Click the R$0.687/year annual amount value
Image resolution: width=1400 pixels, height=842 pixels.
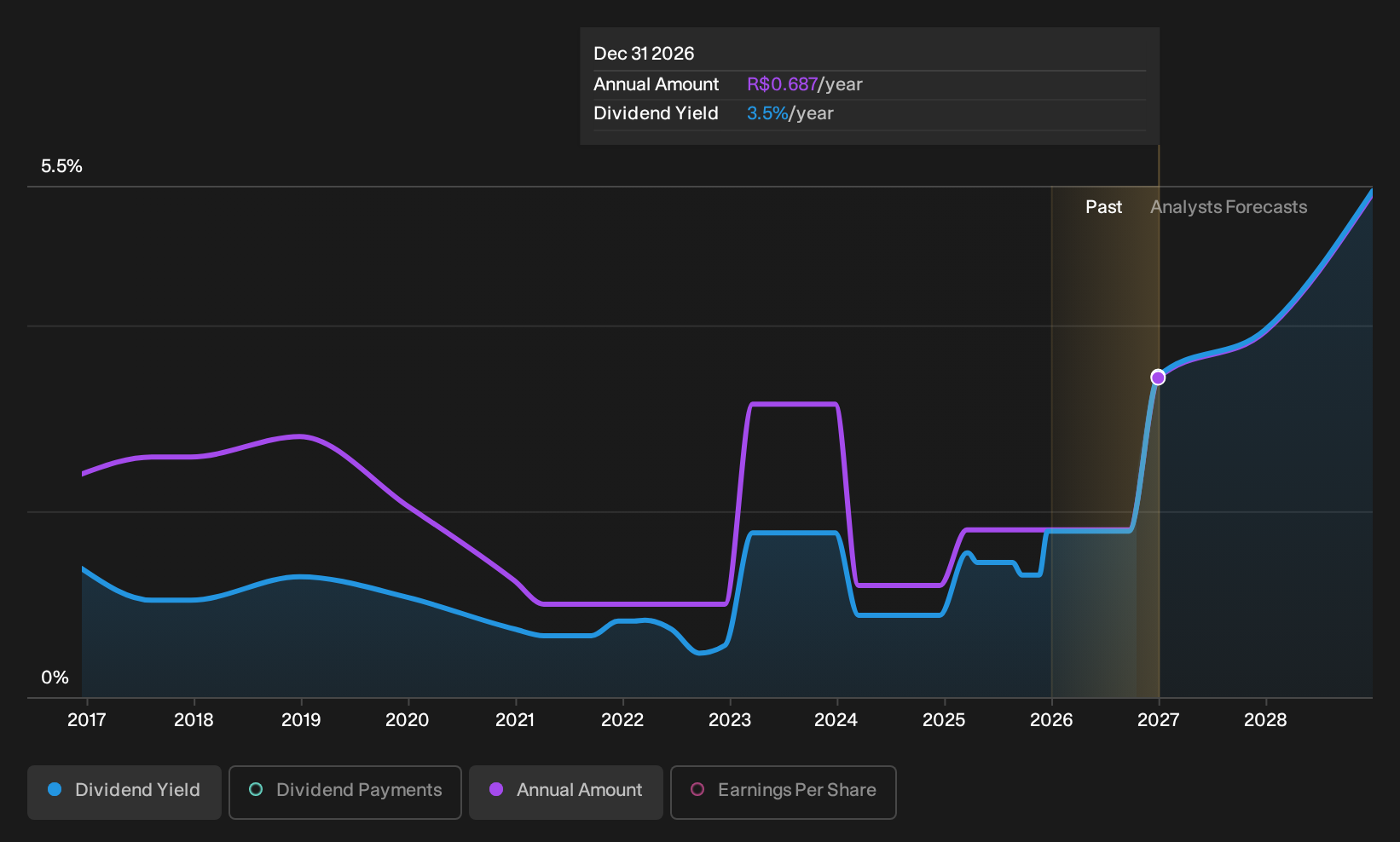tap(805, 84)
